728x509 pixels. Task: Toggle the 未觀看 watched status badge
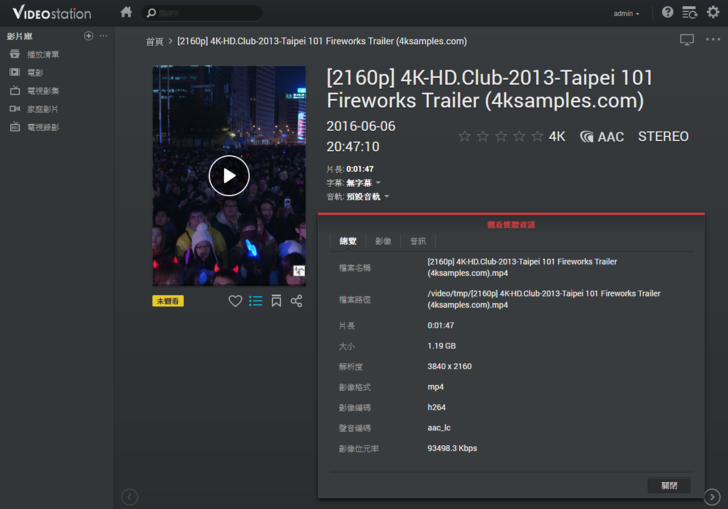pyautogui.click(x=168, y=301)
